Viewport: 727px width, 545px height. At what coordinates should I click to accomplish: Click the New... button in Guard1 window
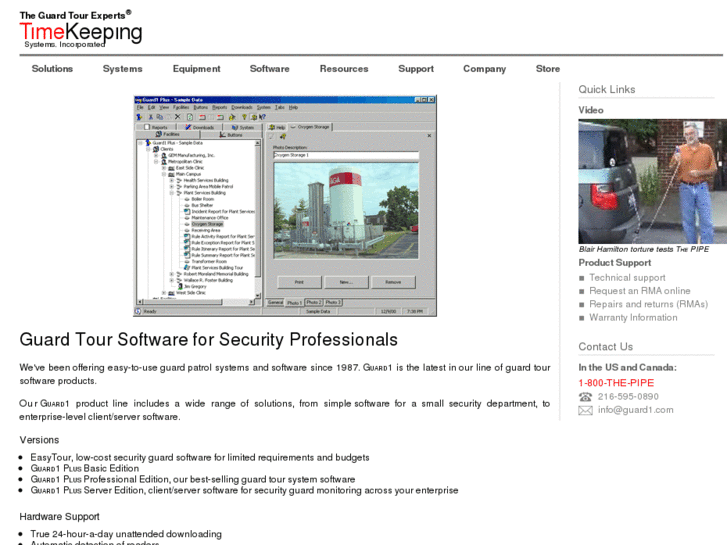[x=346, y=282]
